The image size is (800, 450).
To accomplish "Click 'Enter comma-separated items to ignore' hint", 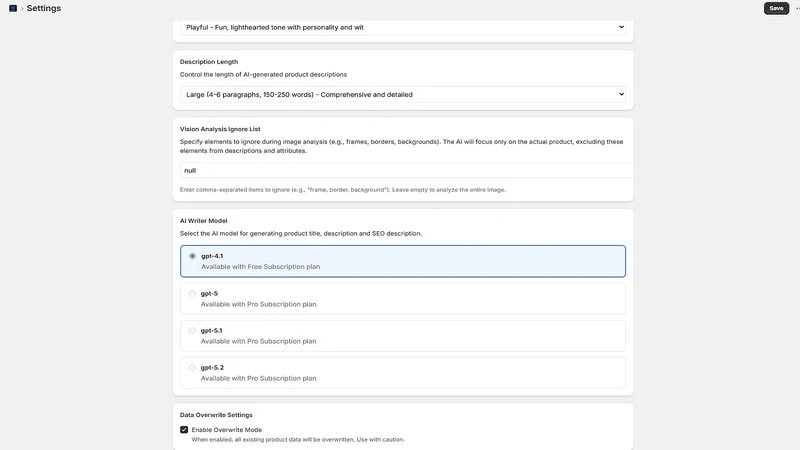I will coord(342,190).
